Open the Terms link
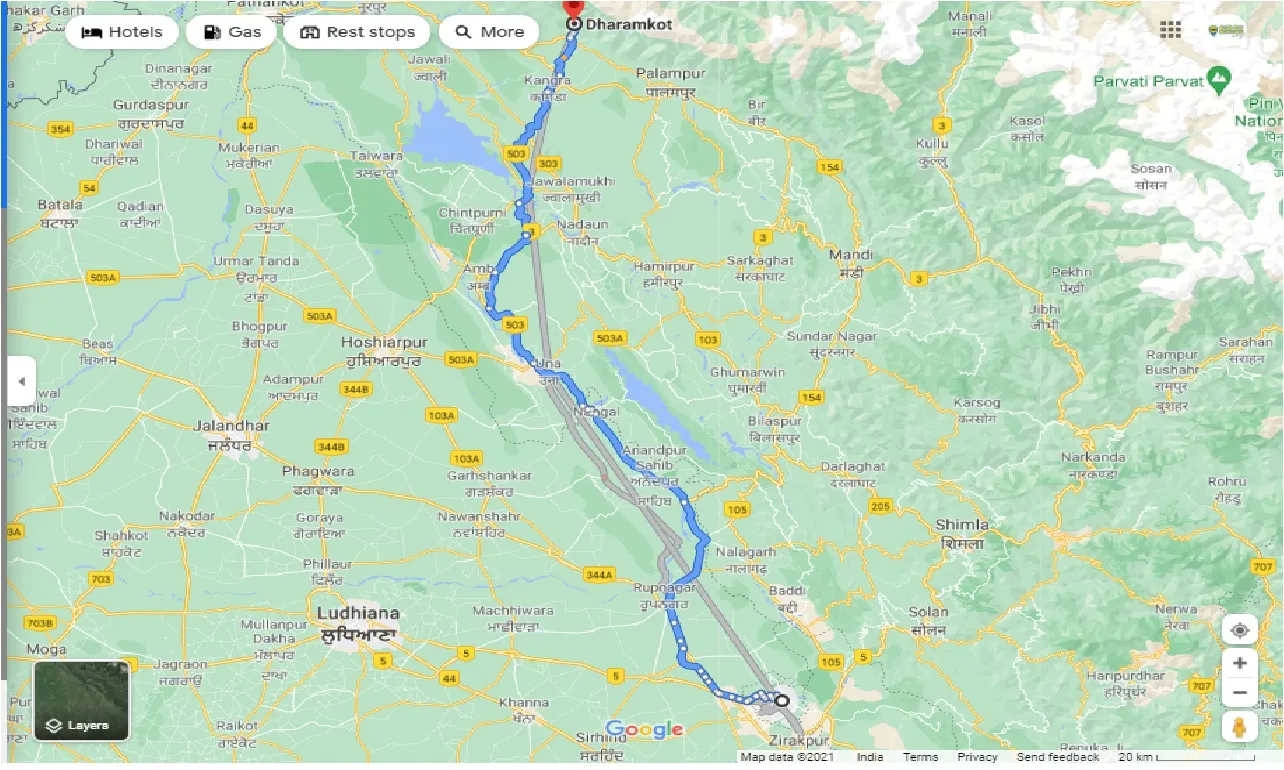This screenshot has height=770, width=1284. click(921, 757)
